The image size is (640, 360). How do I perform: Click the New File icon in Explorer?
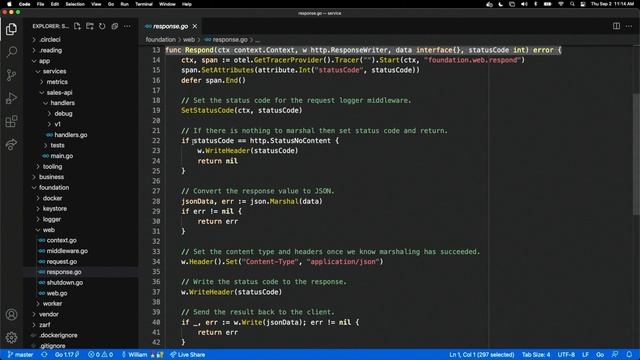tap(77, 26)
